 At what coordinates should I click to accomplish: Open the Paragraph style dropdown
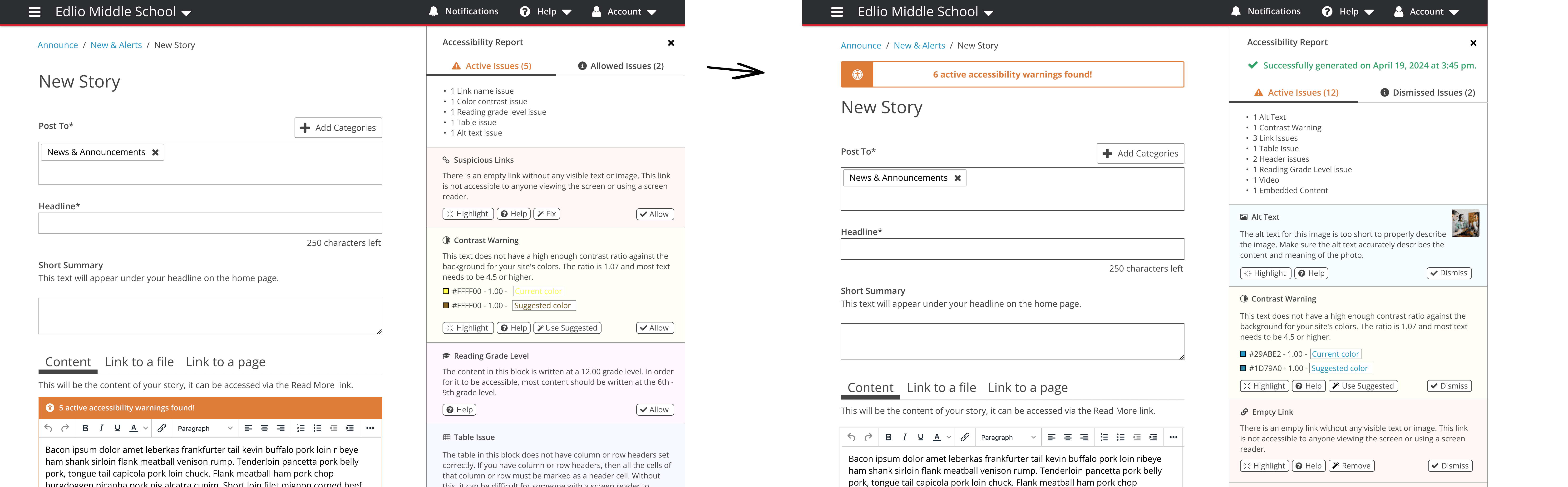(204, 428)
